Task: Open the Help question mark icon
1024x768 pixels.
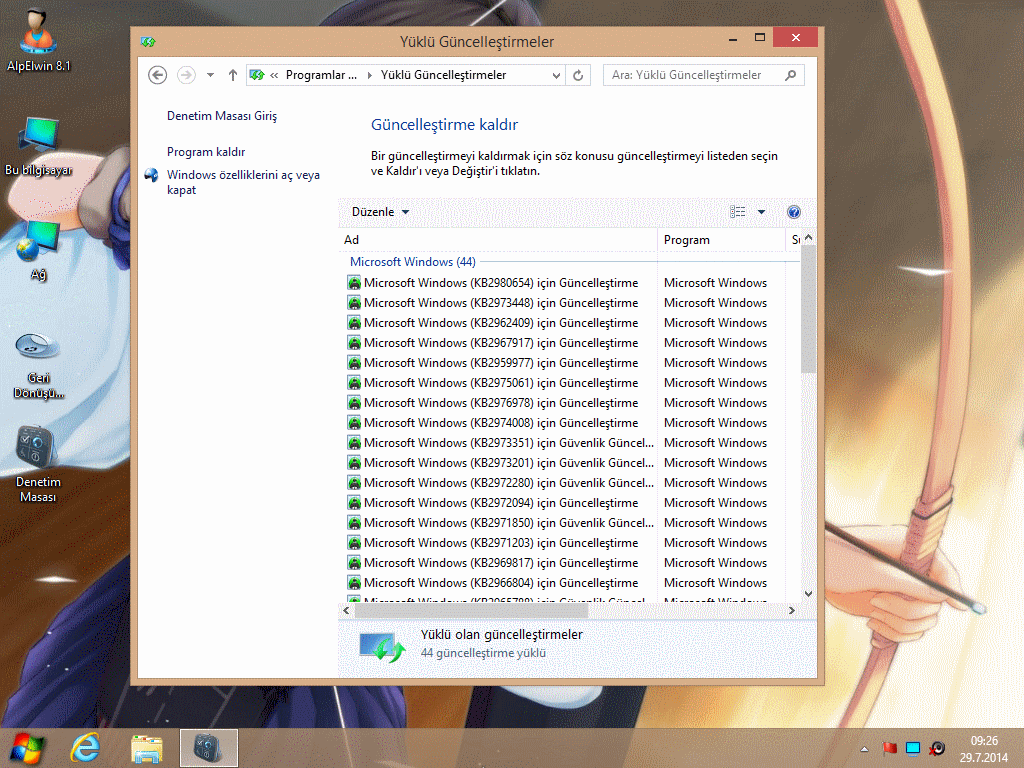Action: pyautogui.click(x=794, y=212)
